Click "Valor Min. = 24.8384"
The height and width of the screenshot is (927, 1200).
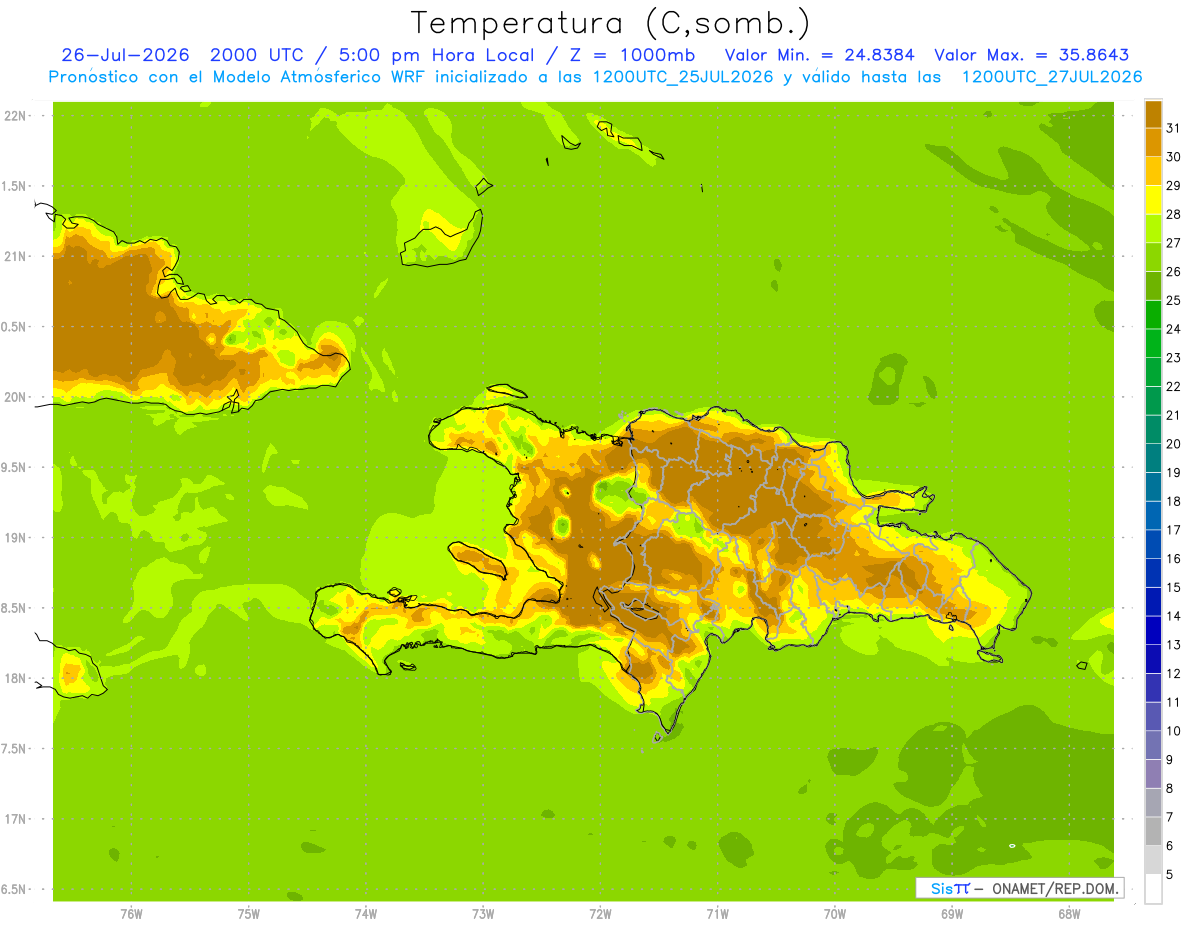click(x=819, y=54)
